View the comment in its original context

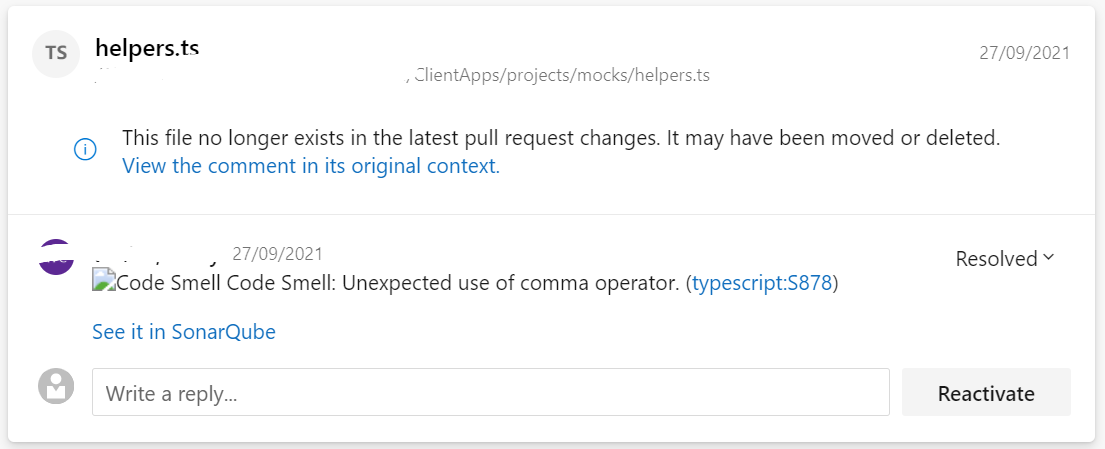310,166
